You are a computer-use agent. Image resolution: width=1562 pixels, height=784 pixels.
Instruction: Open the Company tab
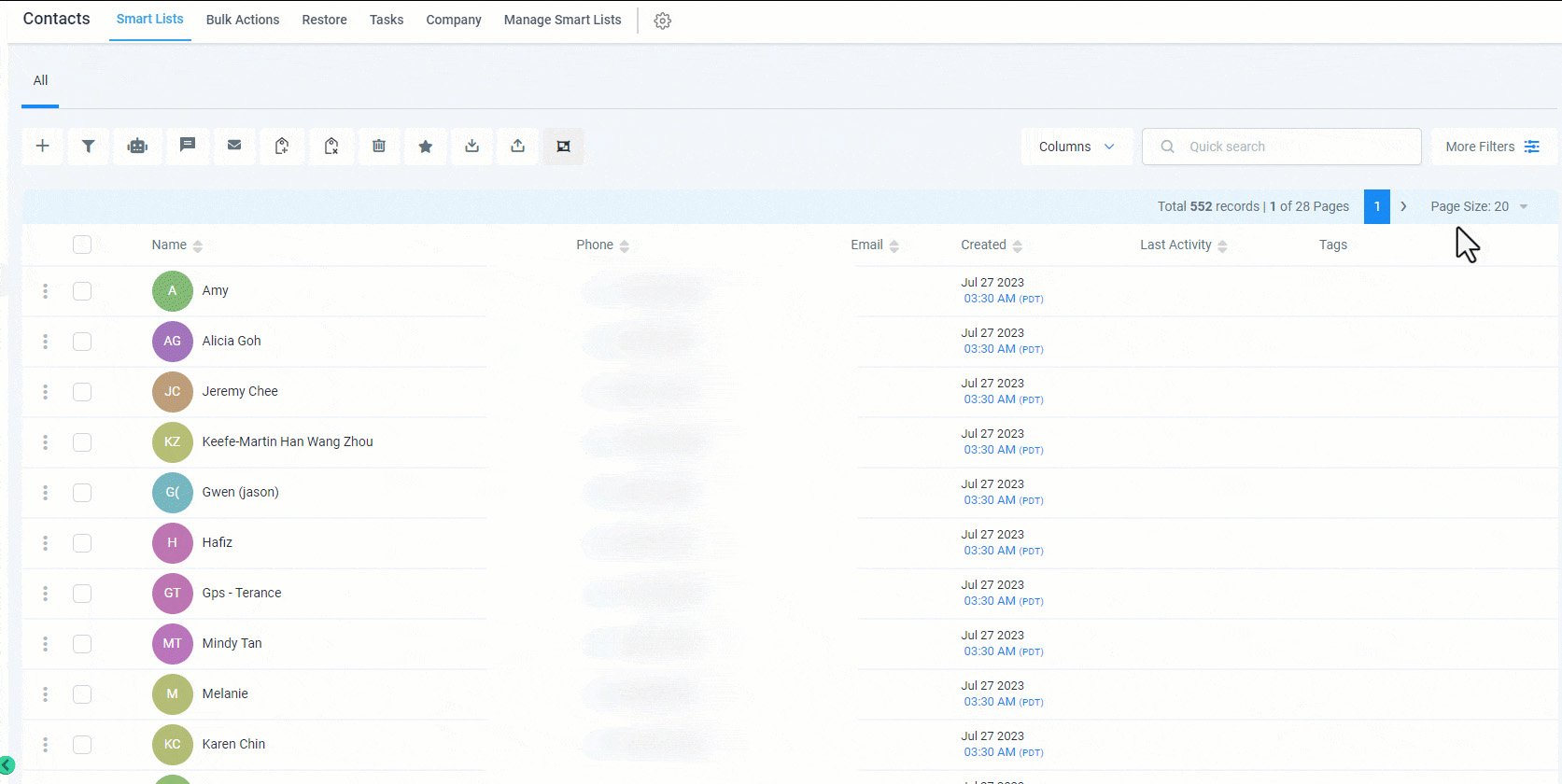[x=454, y=20]
